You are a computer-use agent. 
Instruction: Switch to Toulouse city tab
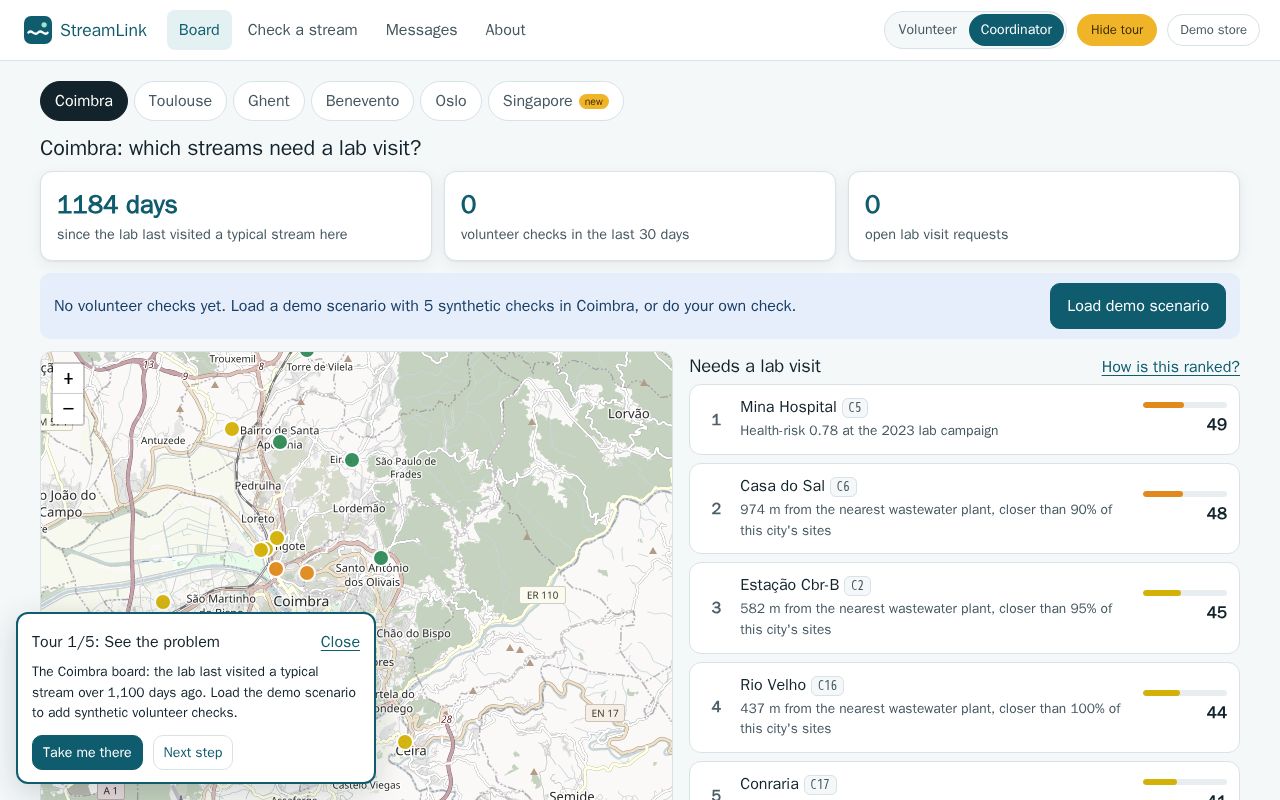coord(180,101)
